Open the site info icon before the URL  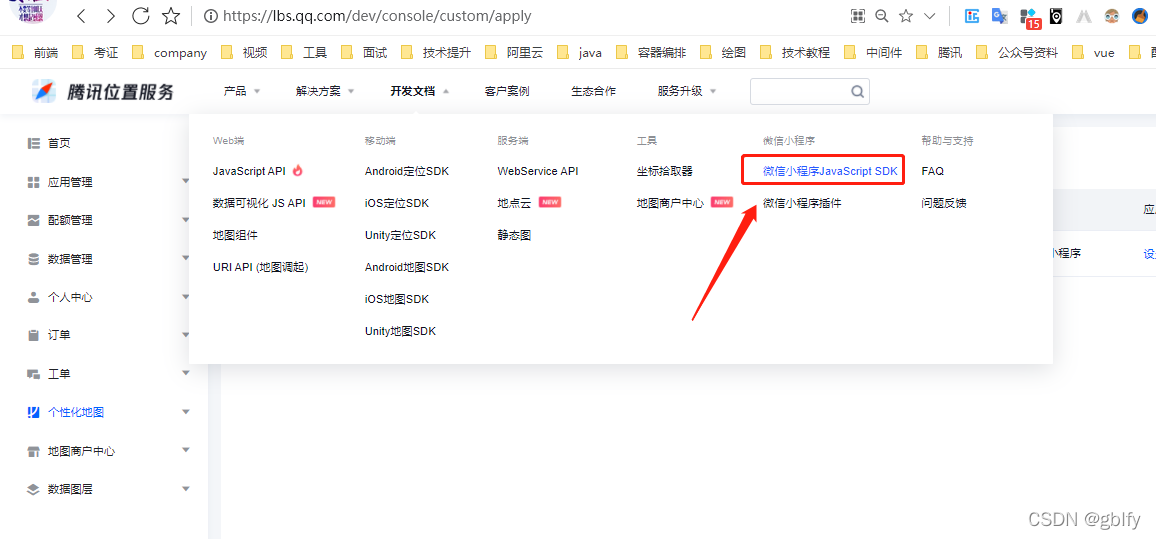click(x=210, y=15)
